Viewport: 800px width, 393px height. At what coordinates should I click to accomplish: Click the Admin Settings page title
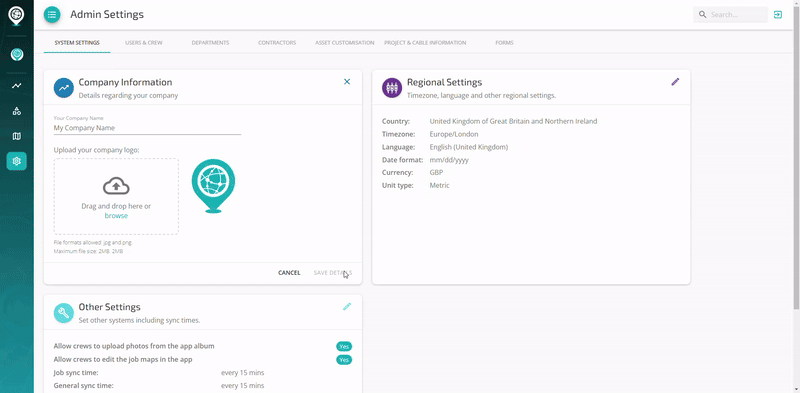(107, 14)
